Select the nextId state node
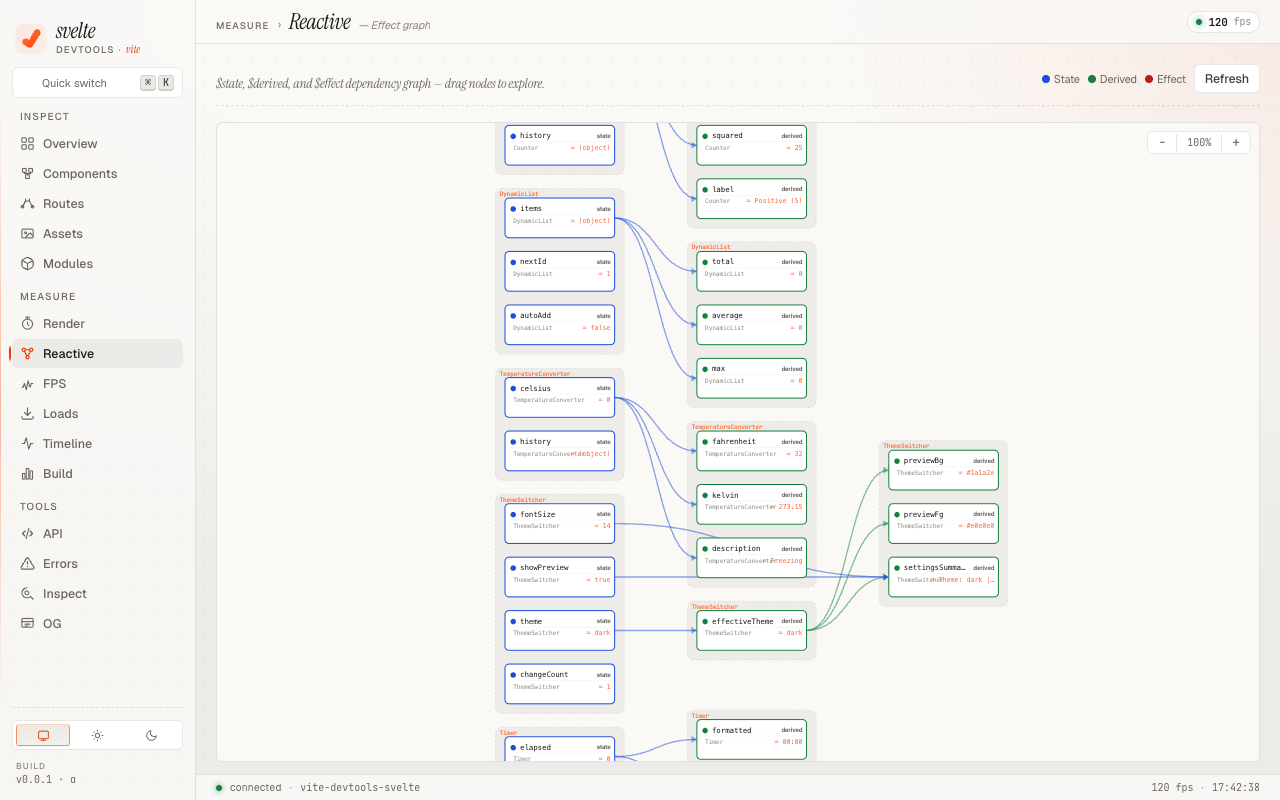 point(560,271)
